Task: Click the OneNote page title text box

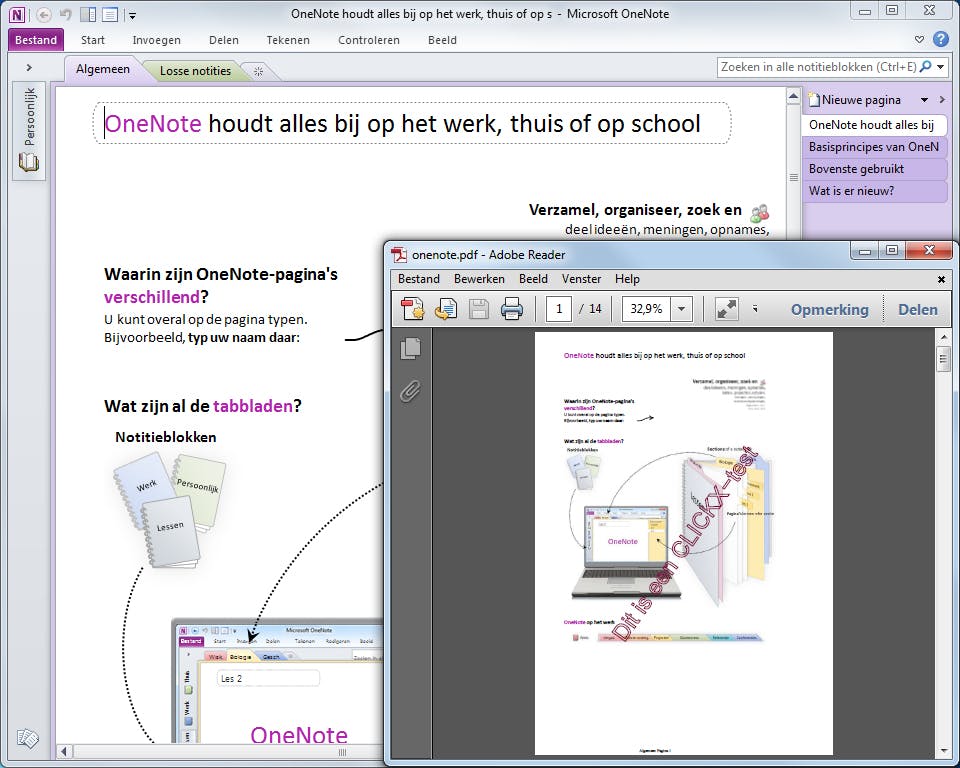Action: pyautogui.click(x=411, y=124)
